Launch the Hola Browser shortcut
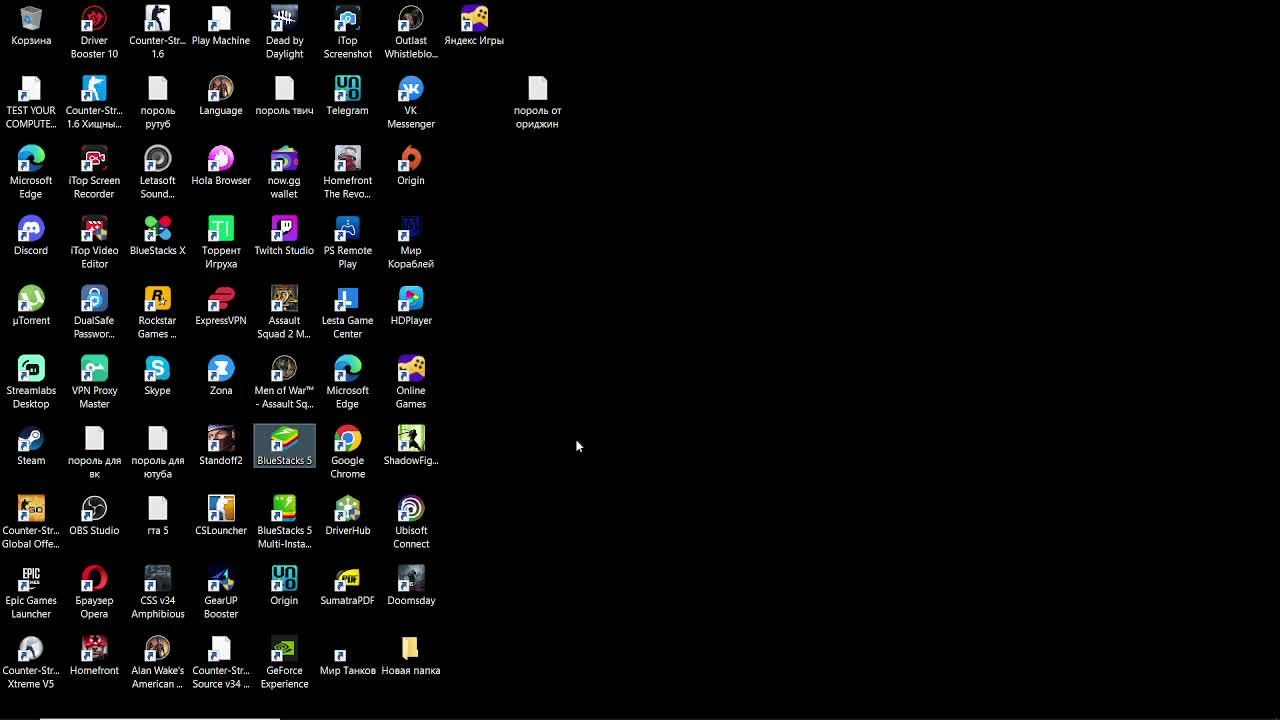The height and width of the screenshot is (720, 1280). coord(221,167)
